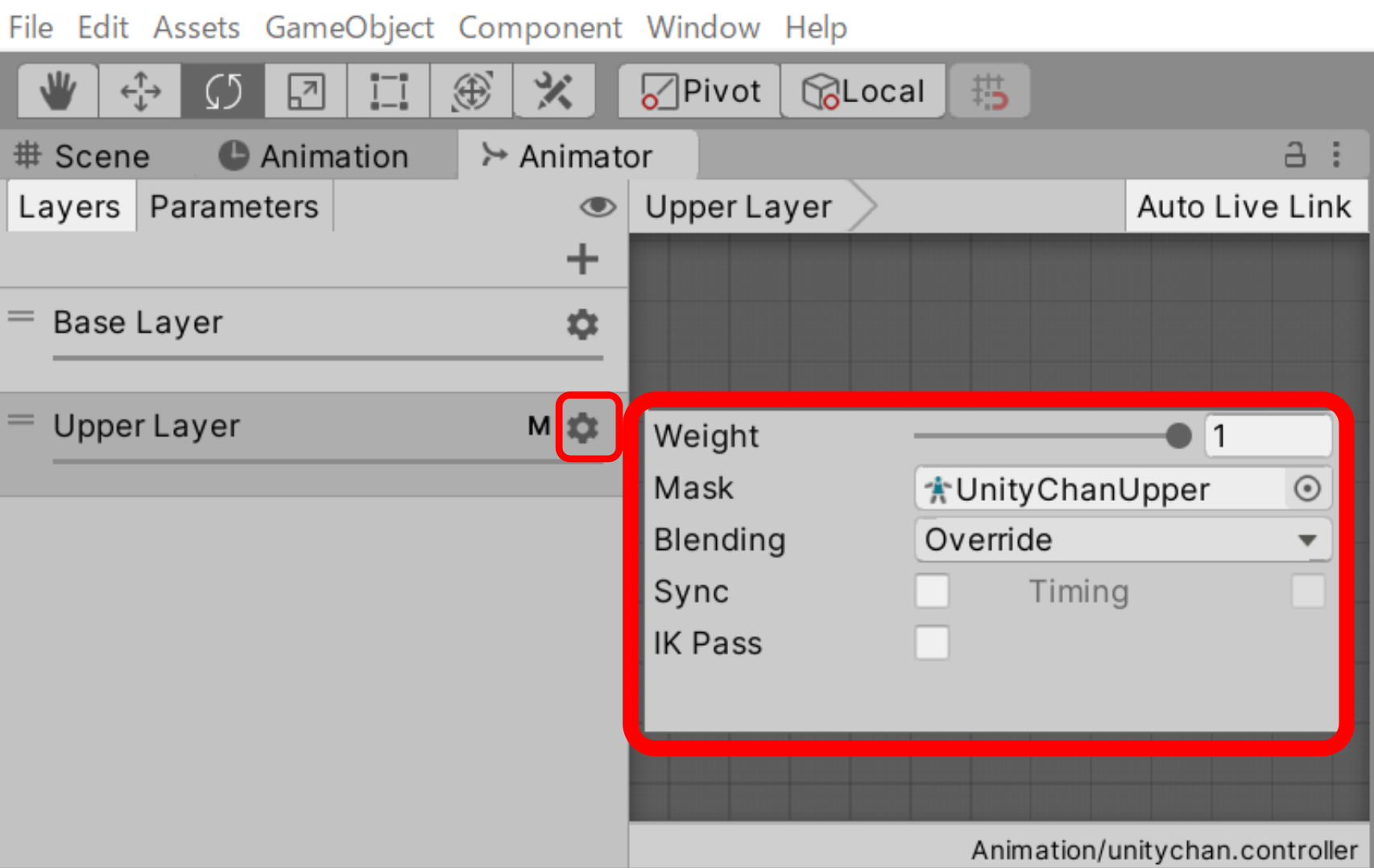Add a new layer with plus icon
The height and width of the screenshot is (868, 1374).
coord(582,259)
